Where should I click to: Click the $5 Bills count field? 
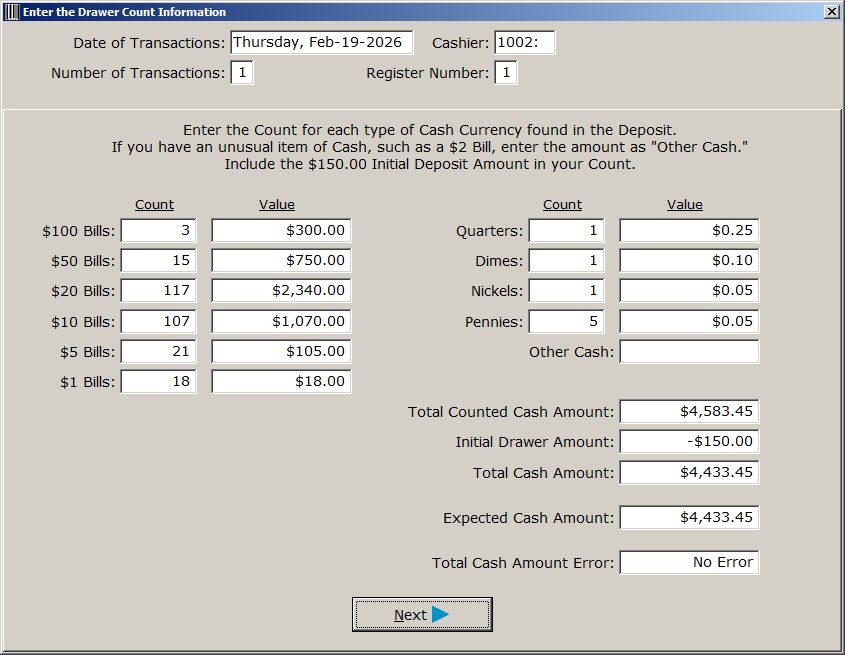click(158, 352)
